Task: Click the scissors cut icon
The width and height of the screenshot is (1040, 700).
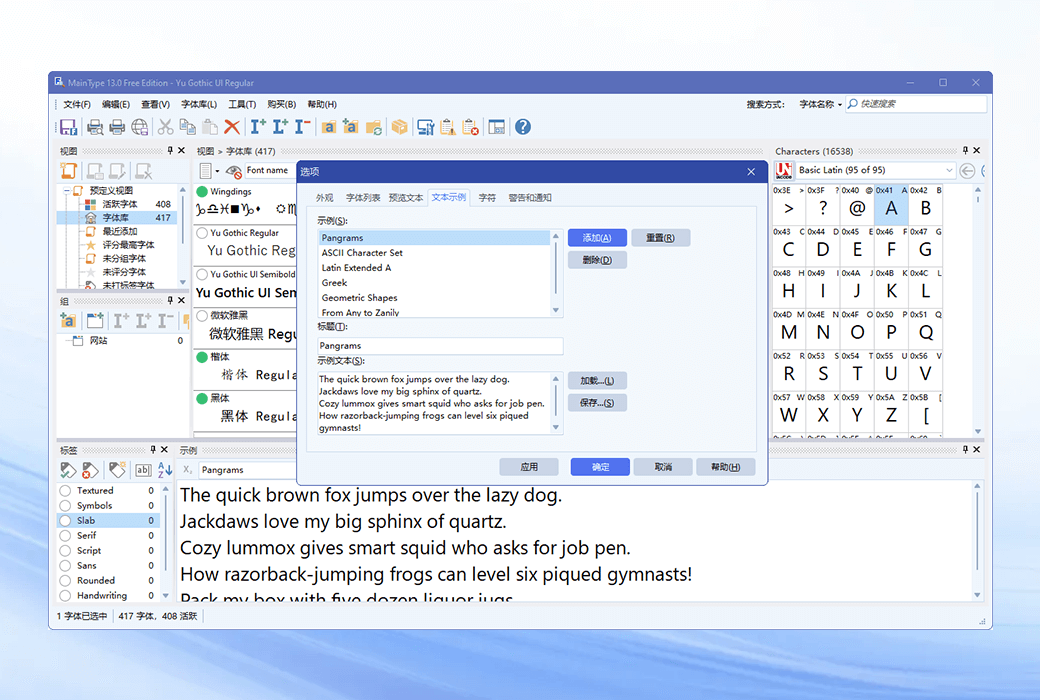Action: click(165, 127)
